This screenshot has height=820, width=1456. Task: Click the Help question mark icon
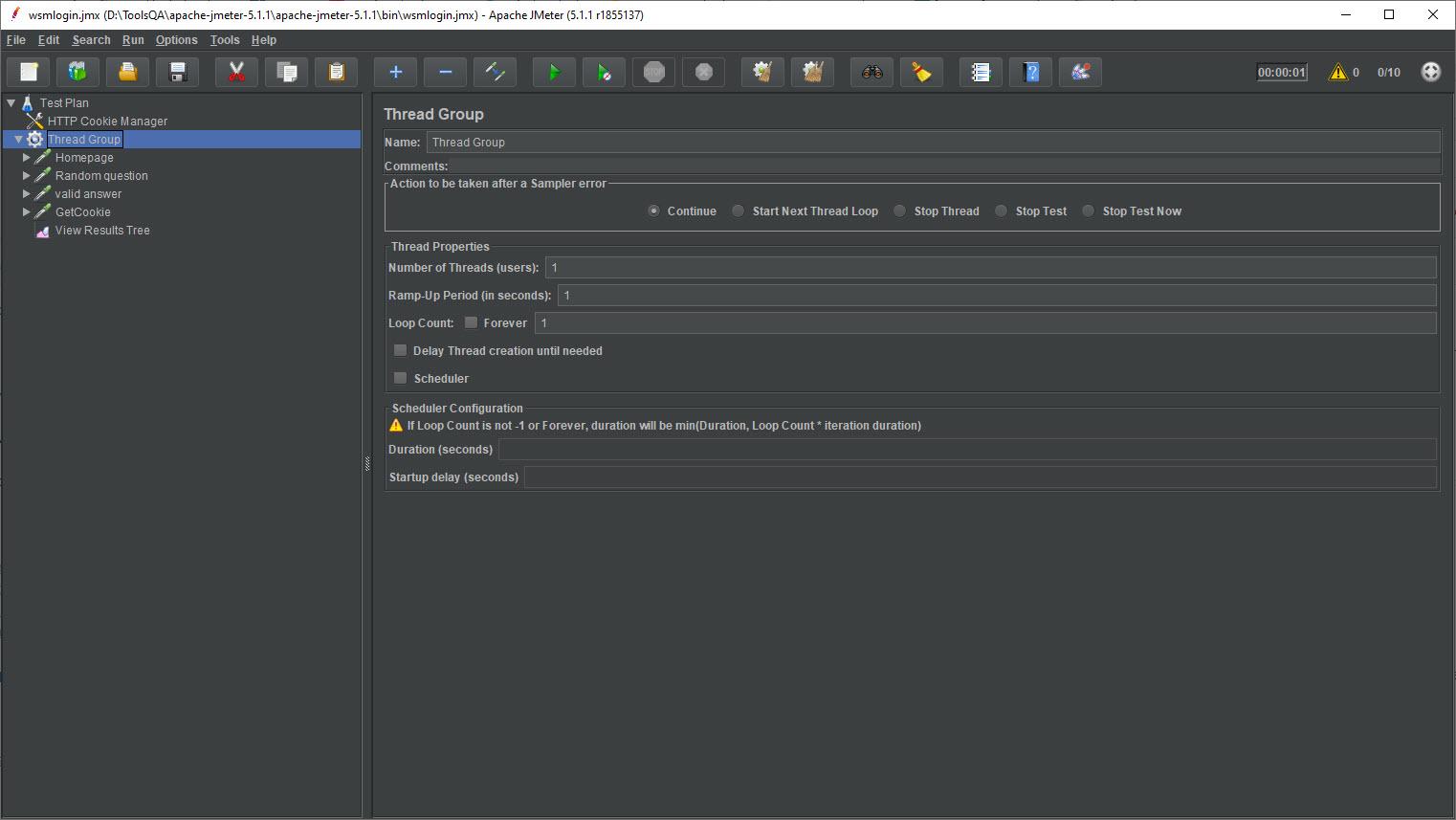point(1031,72)
